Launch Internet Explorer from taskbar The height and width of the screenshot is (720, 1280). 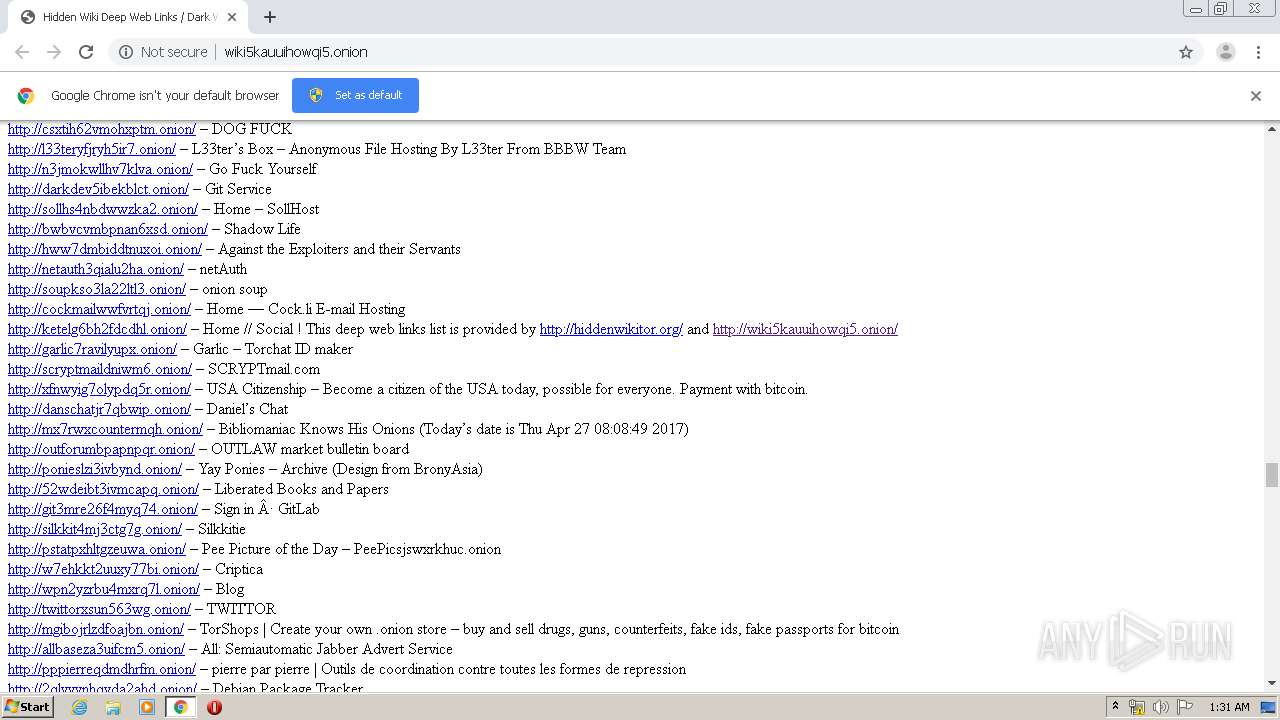click(x=79, y=707)
